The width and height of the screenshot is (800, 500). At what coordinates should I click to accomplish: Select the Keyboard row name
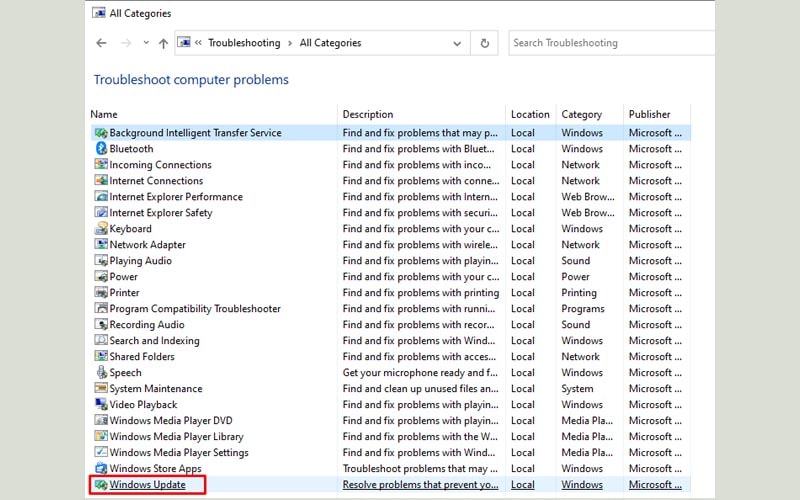tap(131, 229)
